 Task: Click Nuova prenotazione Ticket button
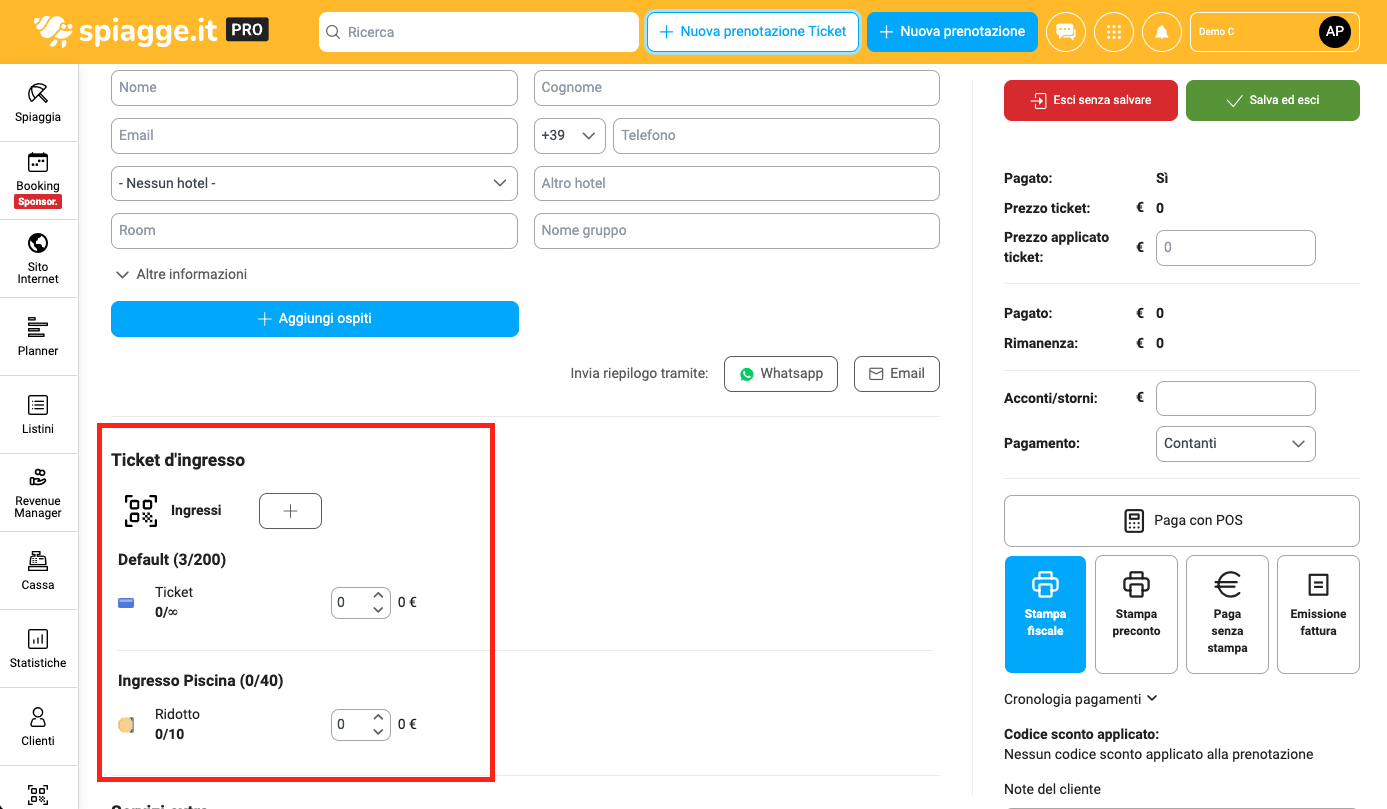coord(753,32)
